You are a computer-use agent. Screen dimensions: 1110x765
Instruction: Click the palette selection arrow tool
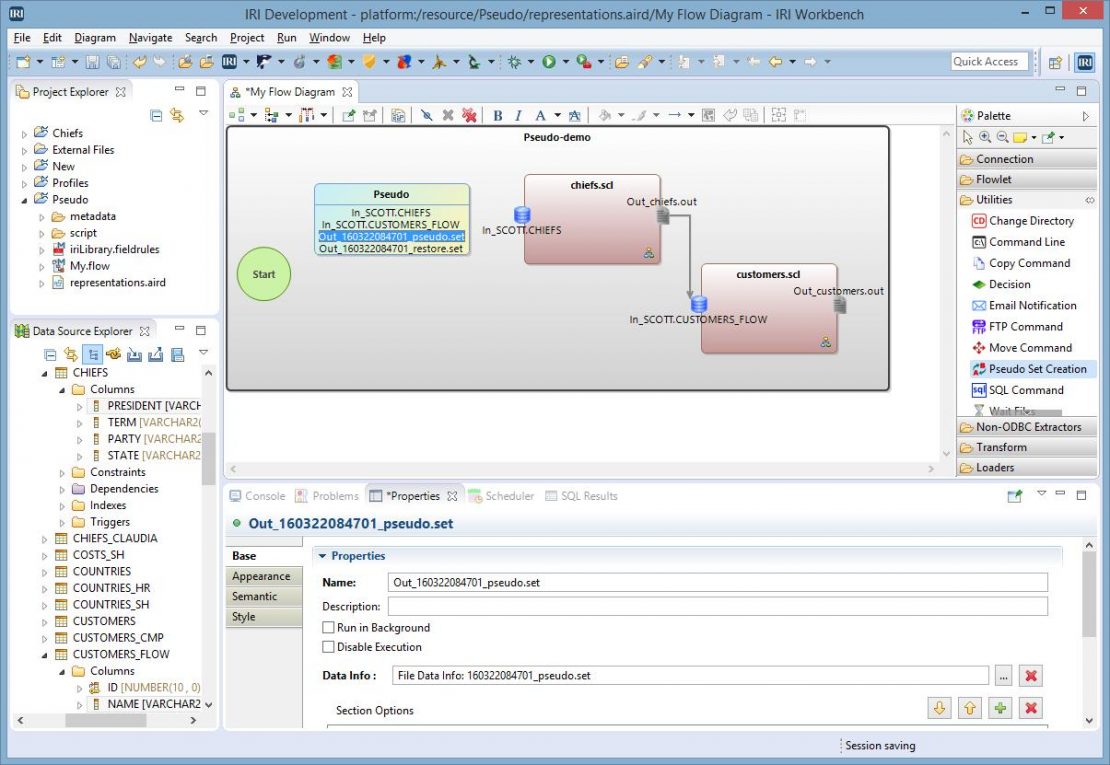click(968, 137)
